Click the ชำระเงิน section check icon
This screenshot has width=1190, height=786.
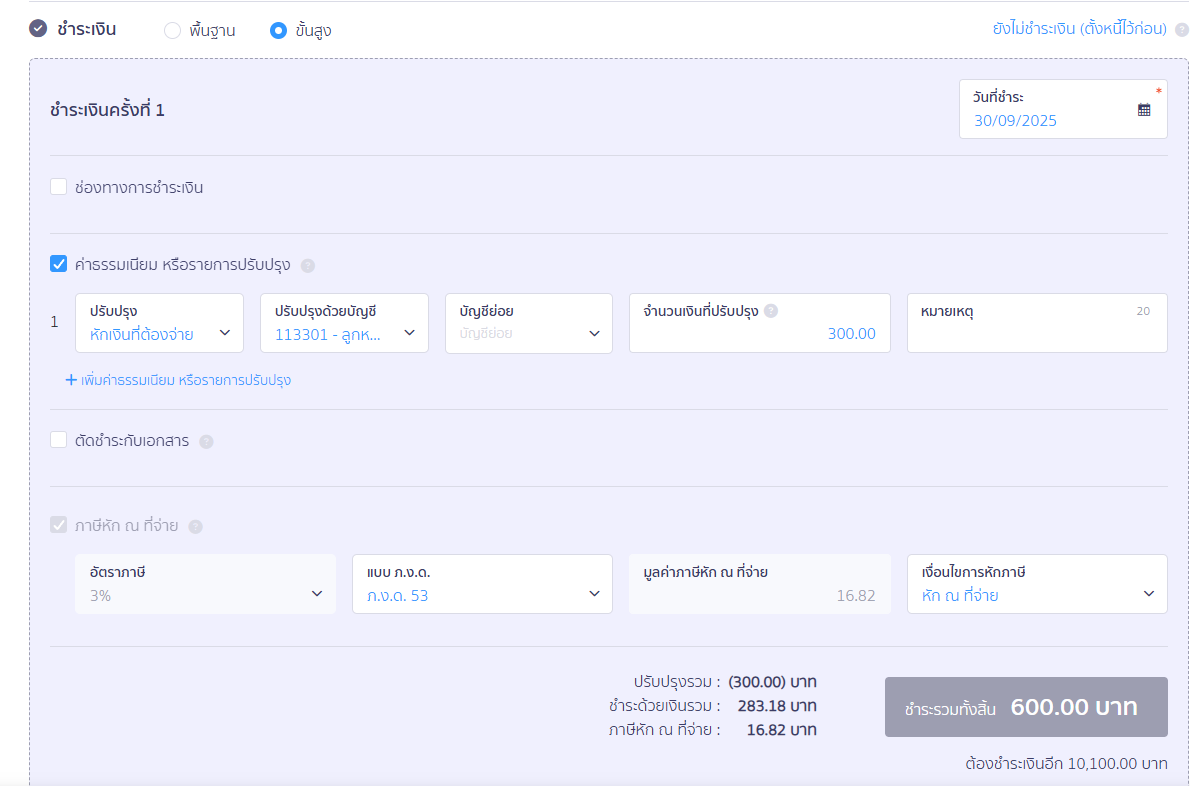pos(38,29)
